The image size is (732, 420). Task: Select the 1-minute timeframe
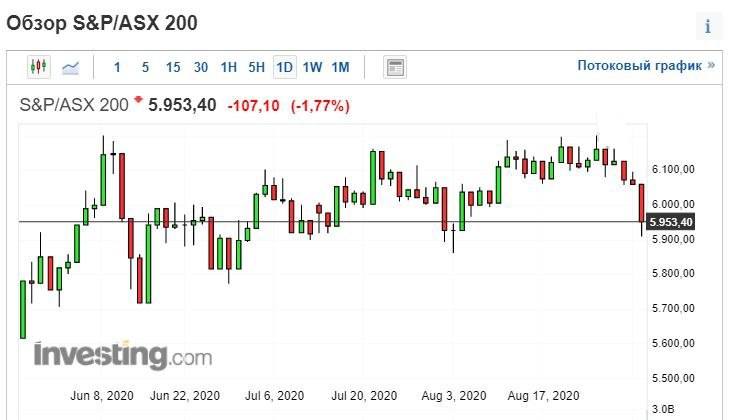(117, 67)
